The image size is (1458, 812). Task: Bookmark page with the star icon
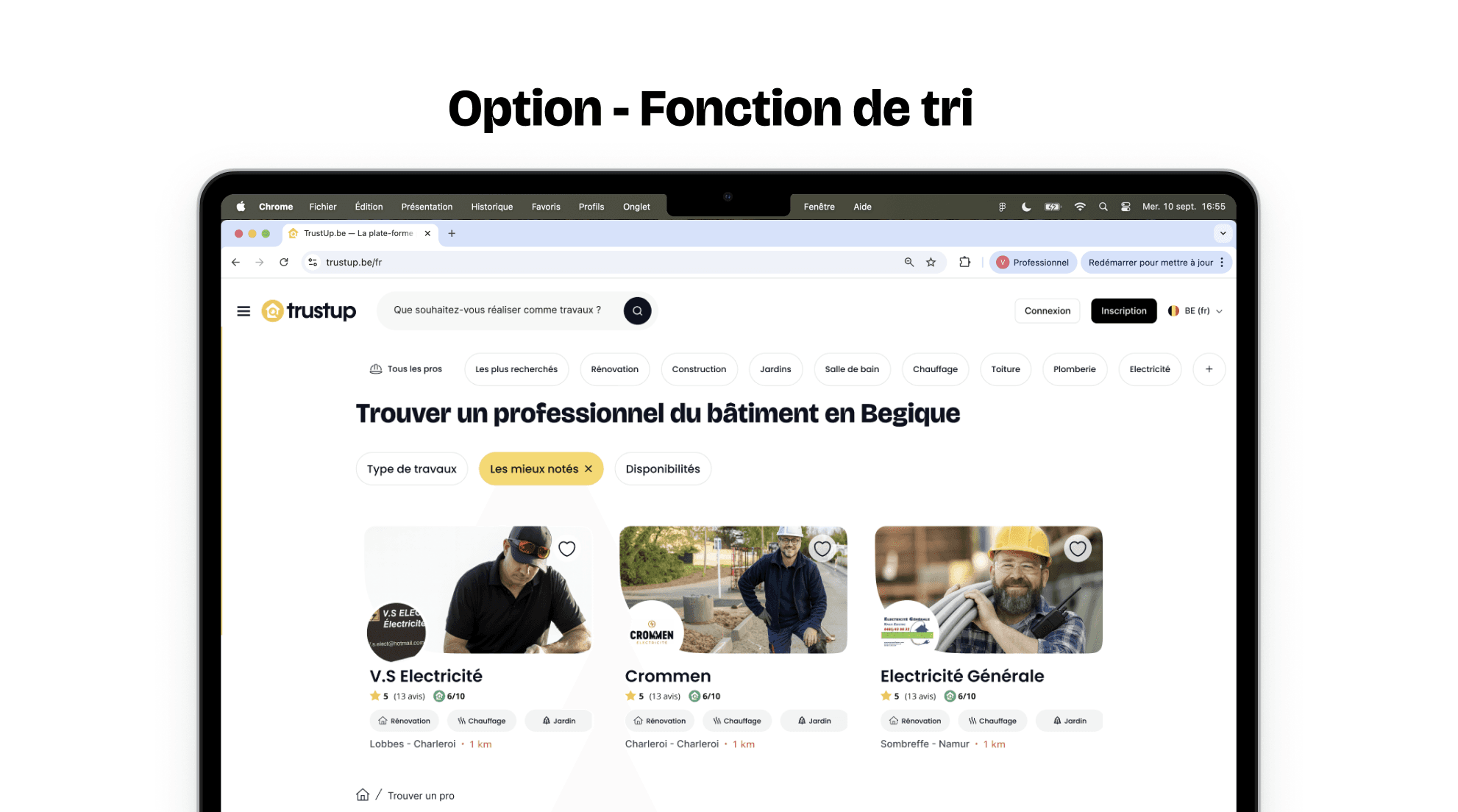click(x=931, y=263)
